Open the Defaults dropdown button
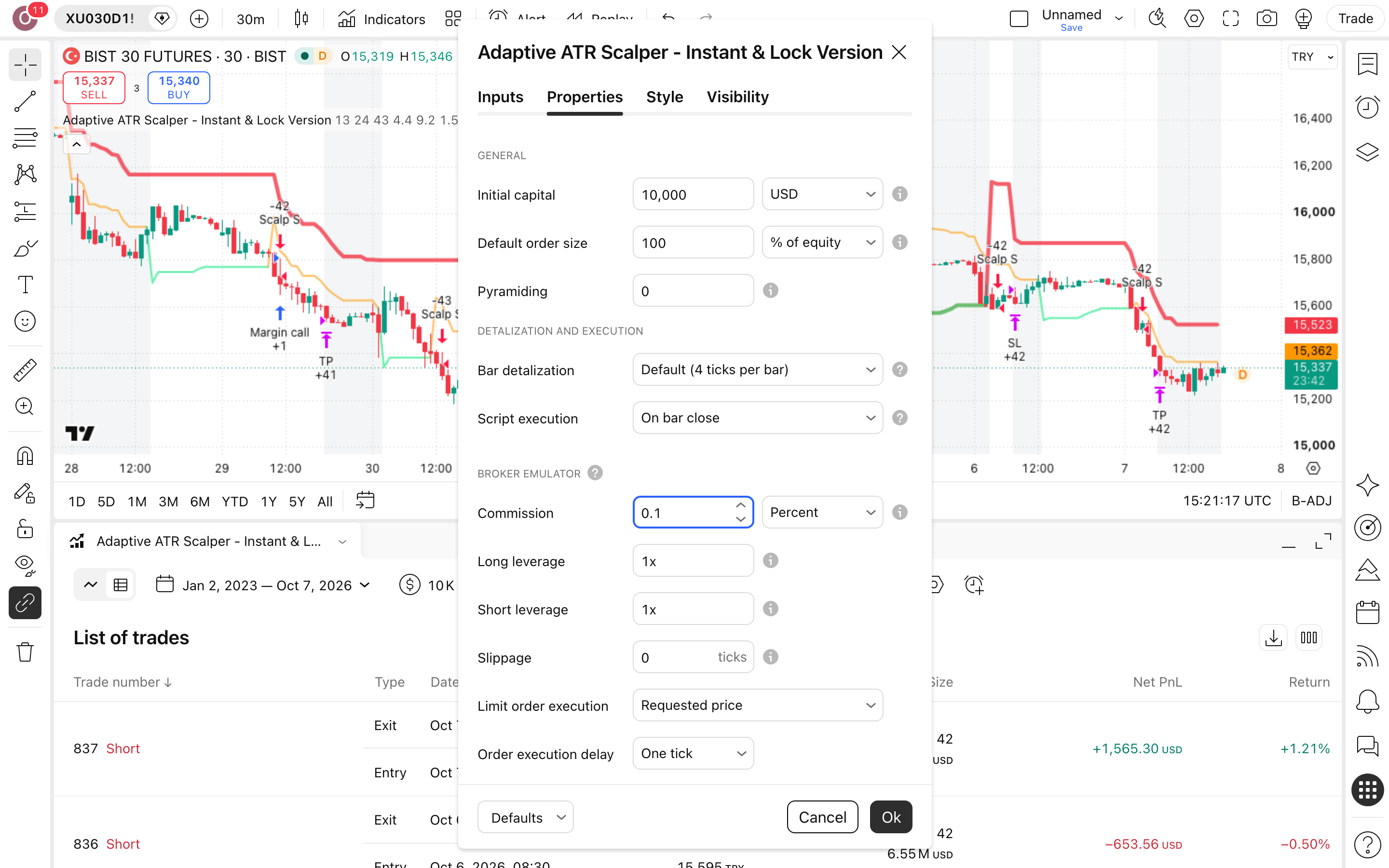 point(525,817)
